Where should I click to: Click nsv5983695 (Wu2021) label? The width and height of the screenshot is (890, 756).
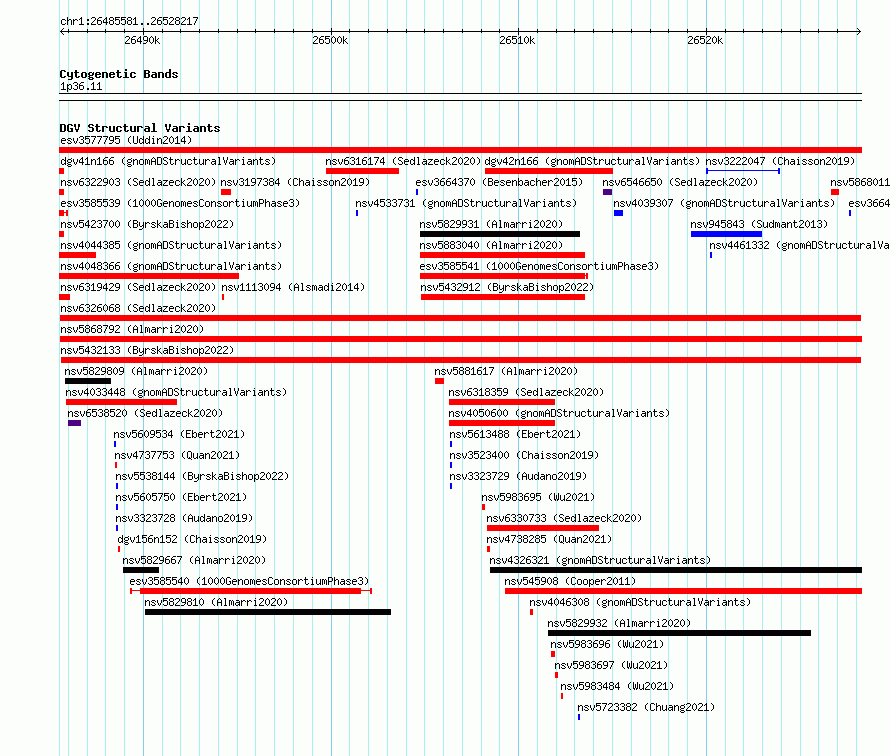[538, 497]
